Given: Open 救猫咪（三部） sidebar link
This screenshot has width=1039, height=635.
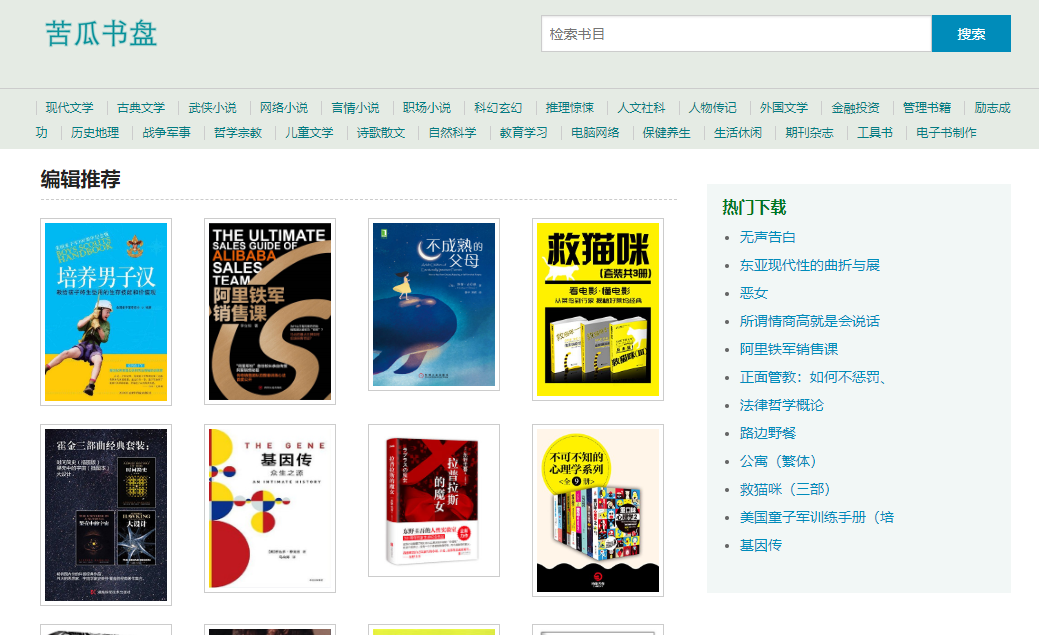Looking at the screenshot, I should click(785, 489).
